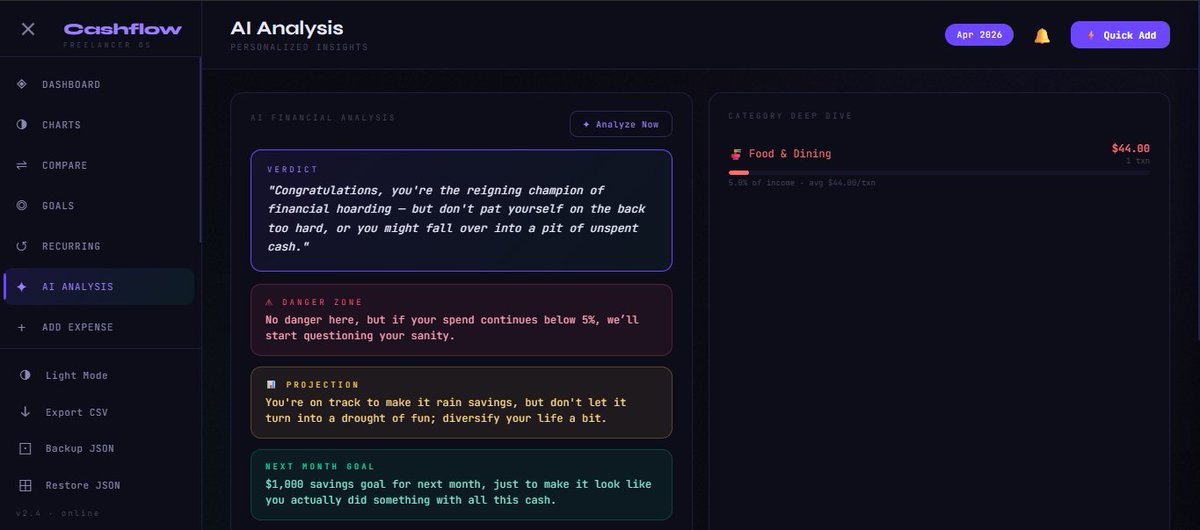Screen dimensions: 1200x530
Task: Select the Danger Zone card text
Action: (x=452, y=328)
